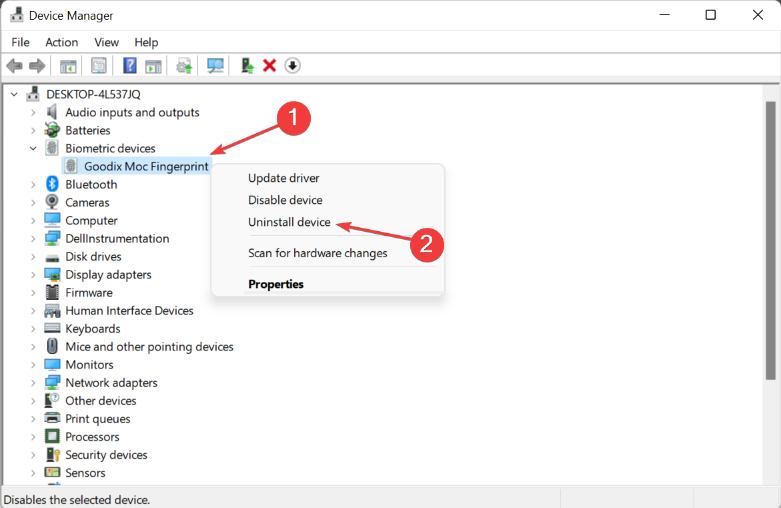Click Scan for hardware changes monitor icon
The width and height of the screenshot is (781, 508).
pos(215,66)
